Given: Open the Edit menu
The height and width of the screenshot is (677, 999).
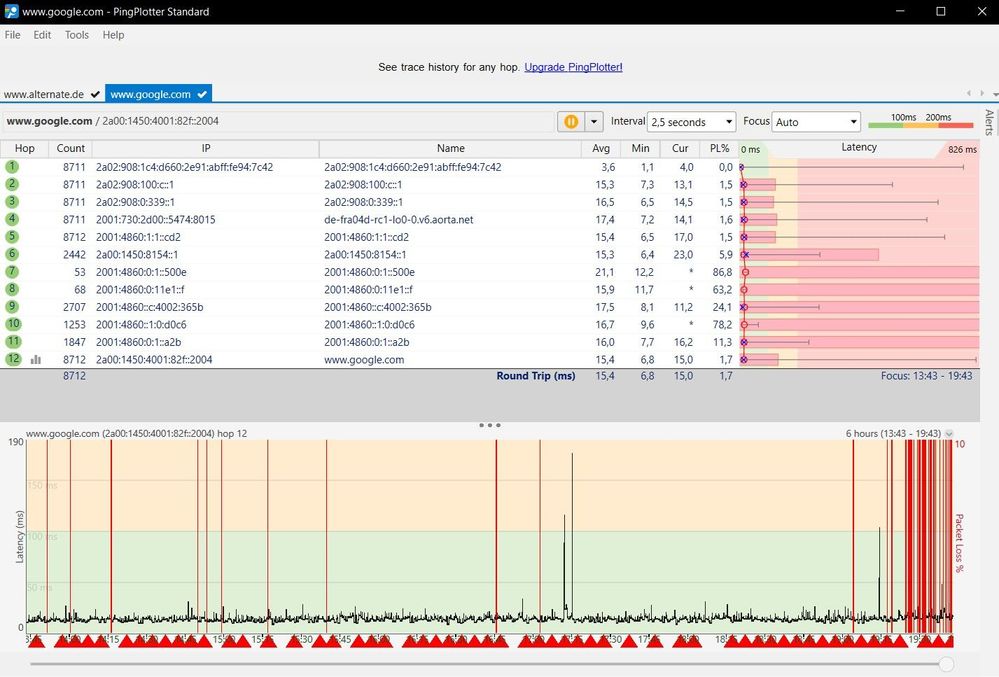Looking at the screenshot, I should click(42, 35).
